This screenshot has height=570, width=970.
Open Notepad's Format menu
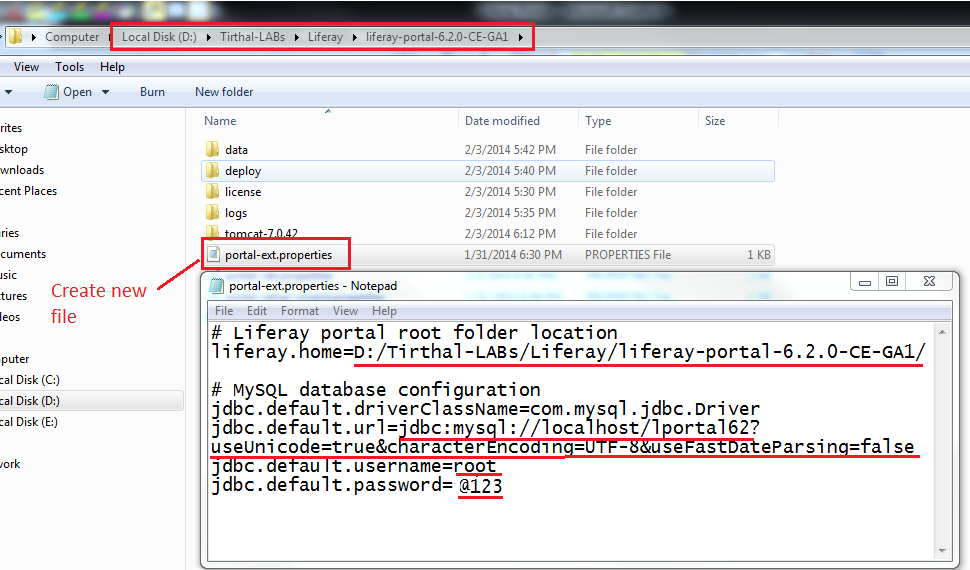[x=300, y=311]
